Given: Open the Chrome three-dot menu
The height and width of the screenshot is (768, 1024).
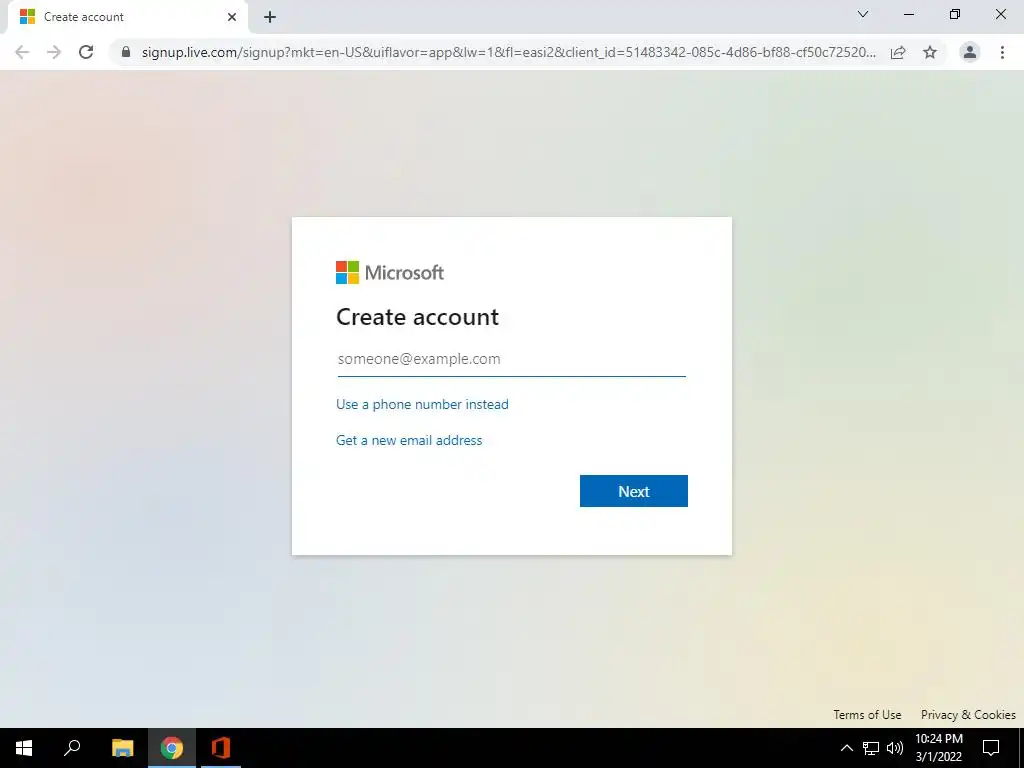Looking at the screenshot, I should [1002, 52].
